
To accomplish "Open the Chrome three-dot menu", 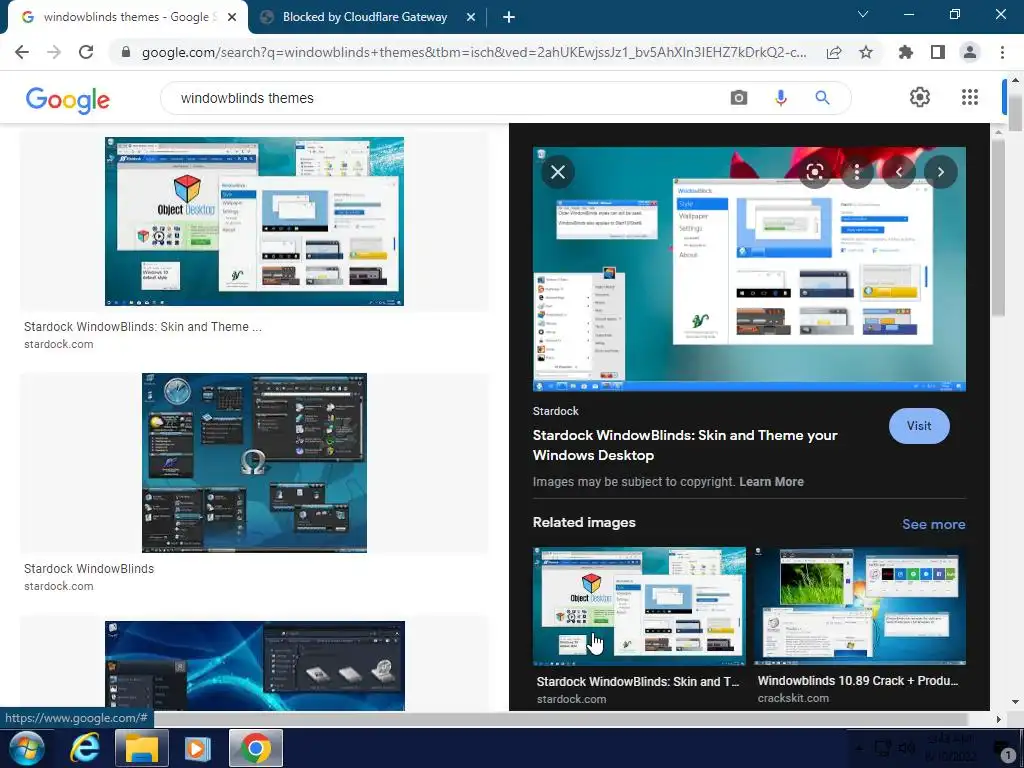I will [x=1002, y=52].
